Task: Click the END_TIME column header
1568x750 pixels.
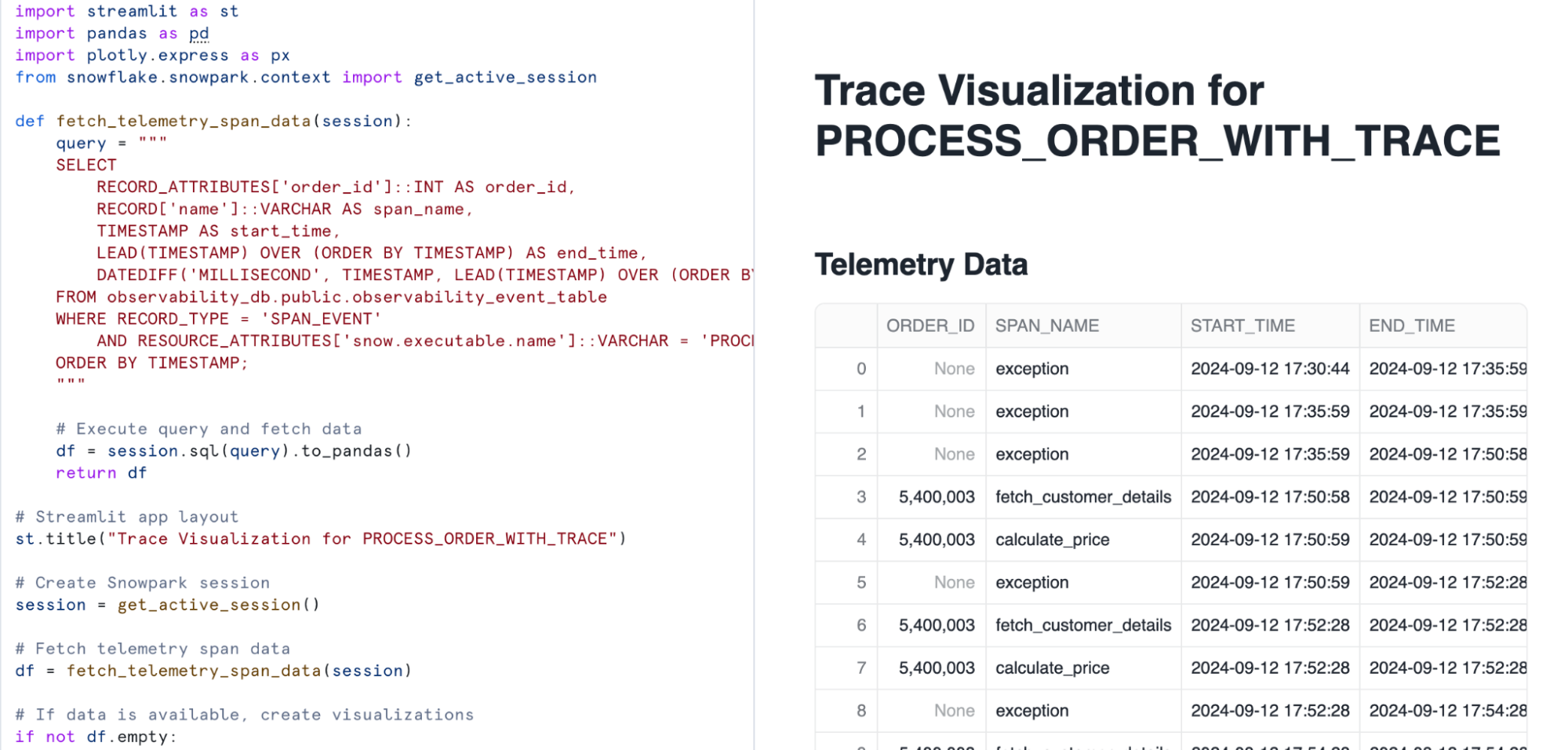Action: (1412, 326)
